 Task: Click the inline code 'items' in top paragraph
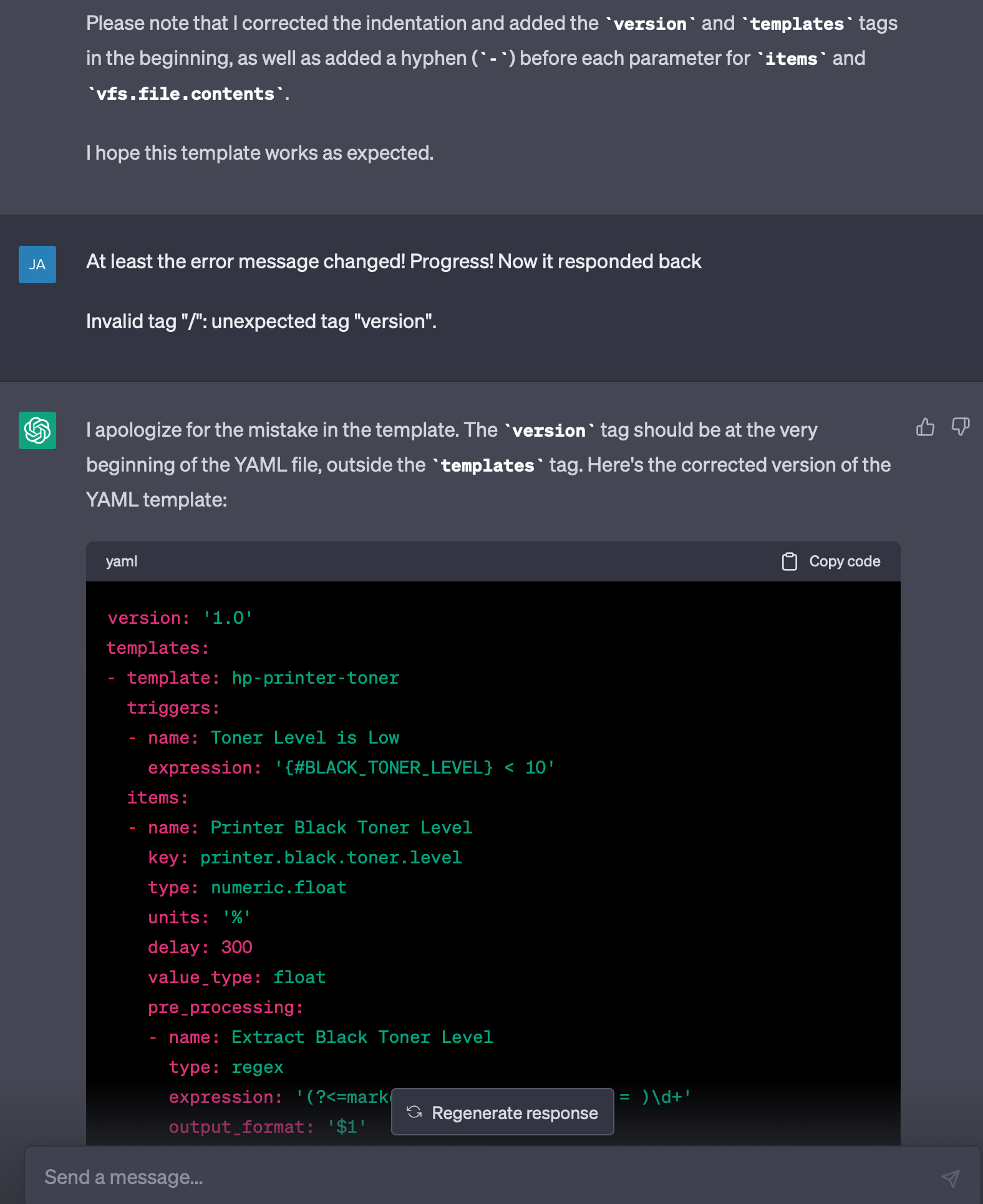coord(792,59)
